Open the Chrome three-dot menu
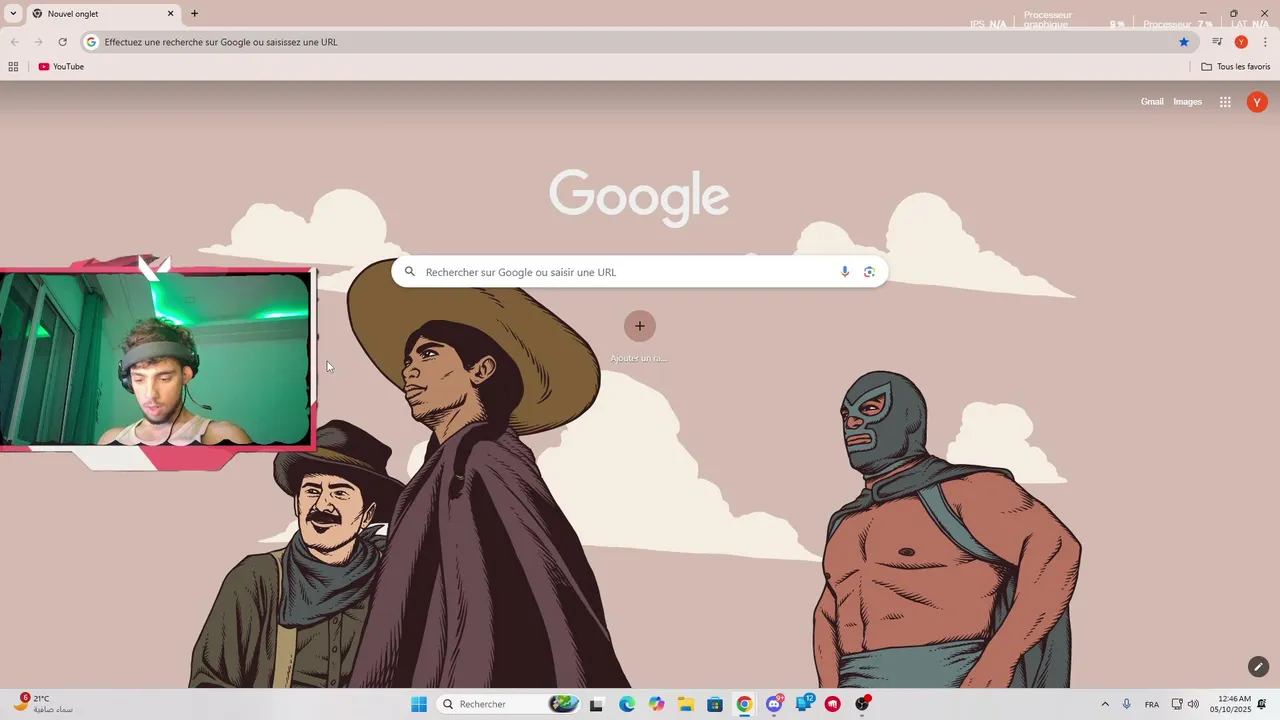Viewport: 1280px width, 720px height. (x=1265, y=42)
